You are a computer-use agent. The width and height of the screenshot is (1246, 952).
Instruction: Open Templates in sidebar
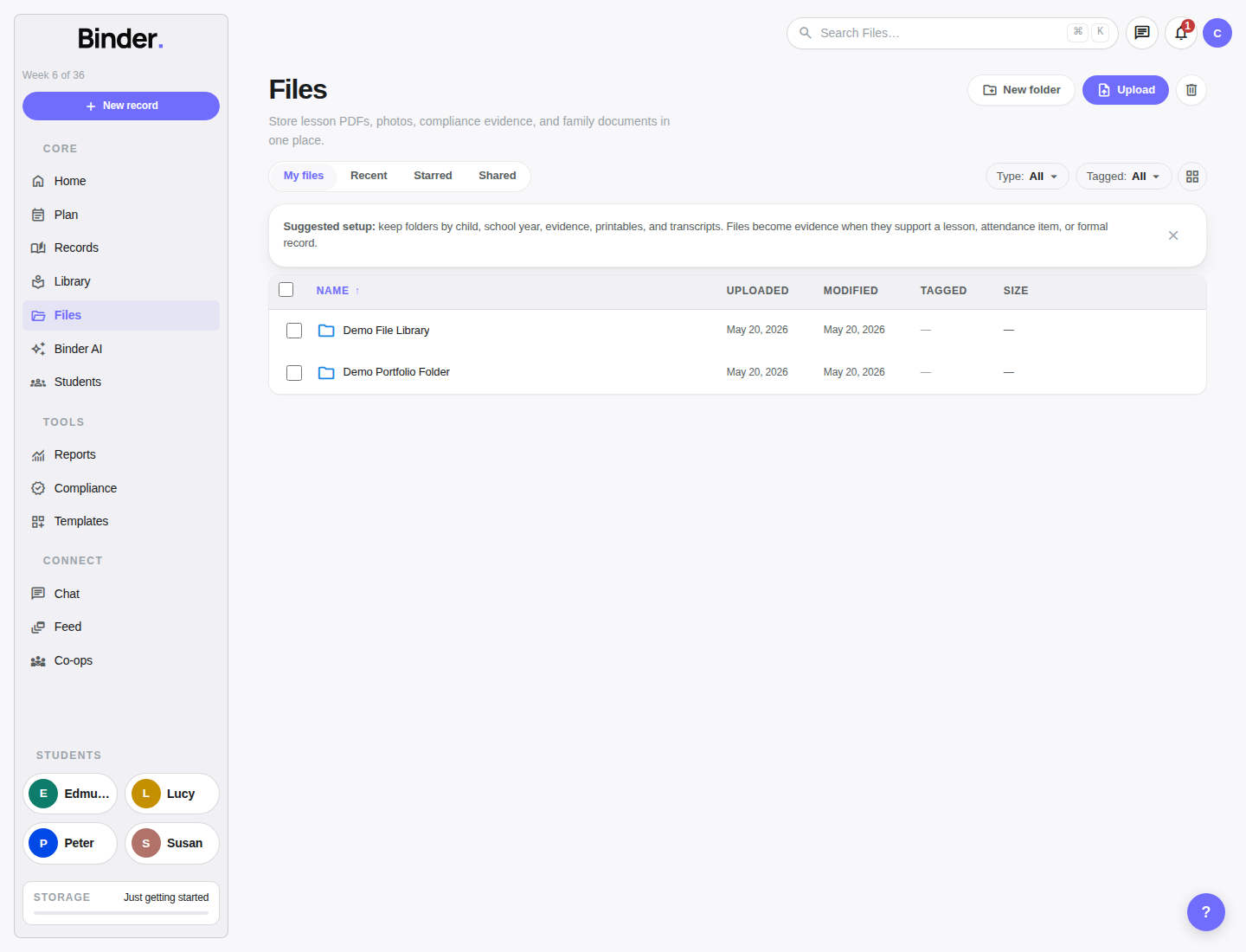coord(120,521)
